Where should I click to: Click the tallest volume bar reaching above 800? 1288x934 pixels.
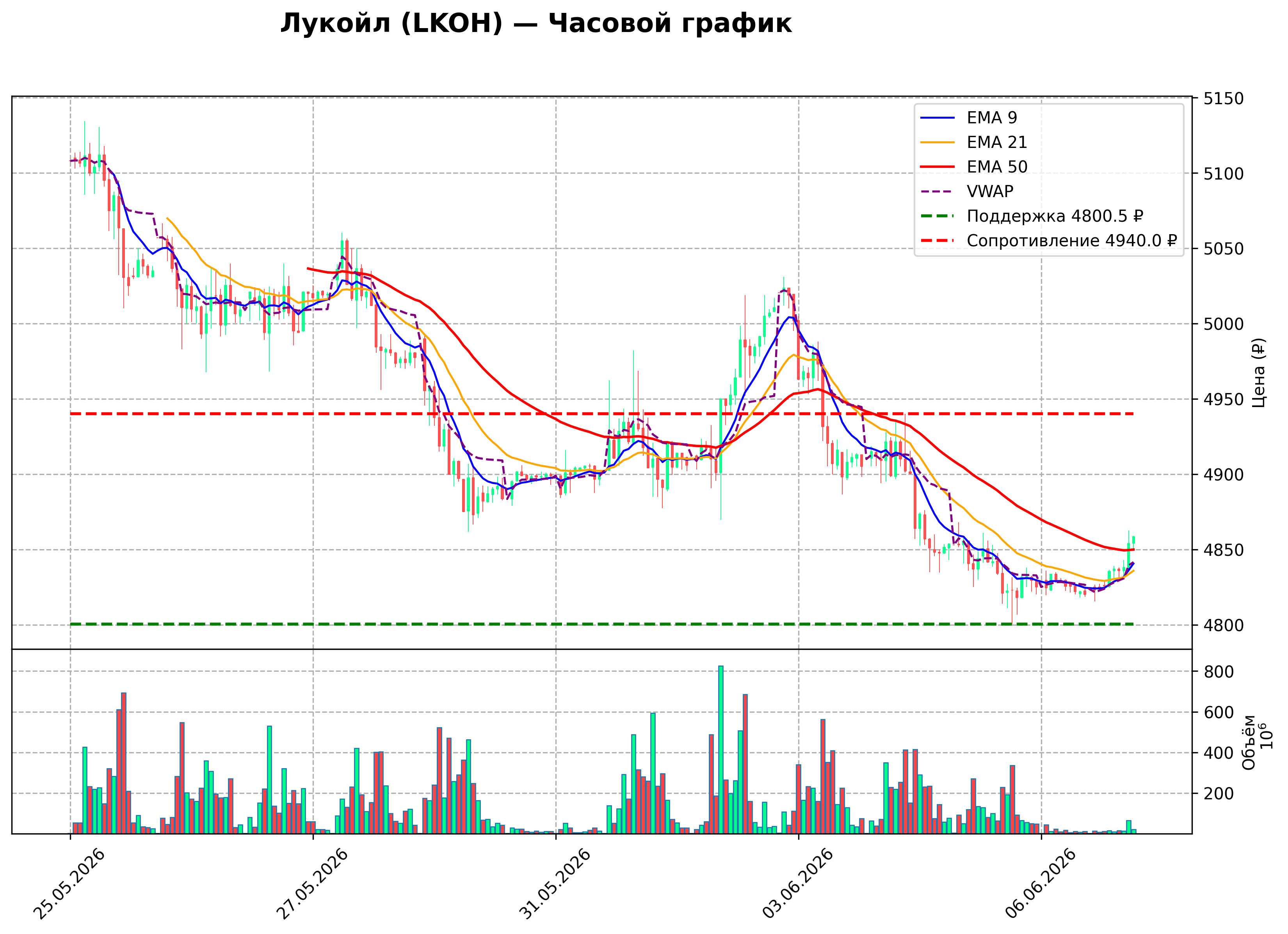[x=720, y=750]
